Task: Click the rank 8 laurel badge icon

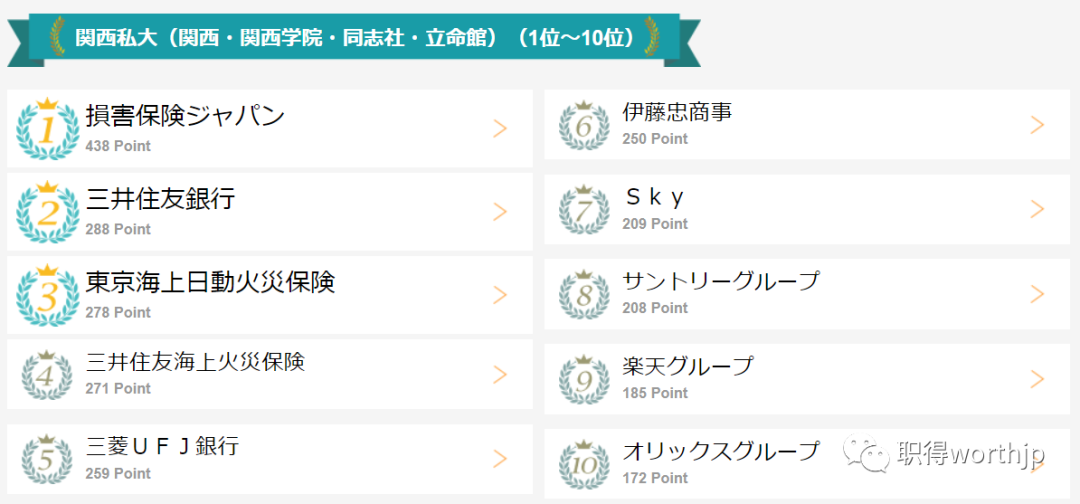Action: coord(584,294)
